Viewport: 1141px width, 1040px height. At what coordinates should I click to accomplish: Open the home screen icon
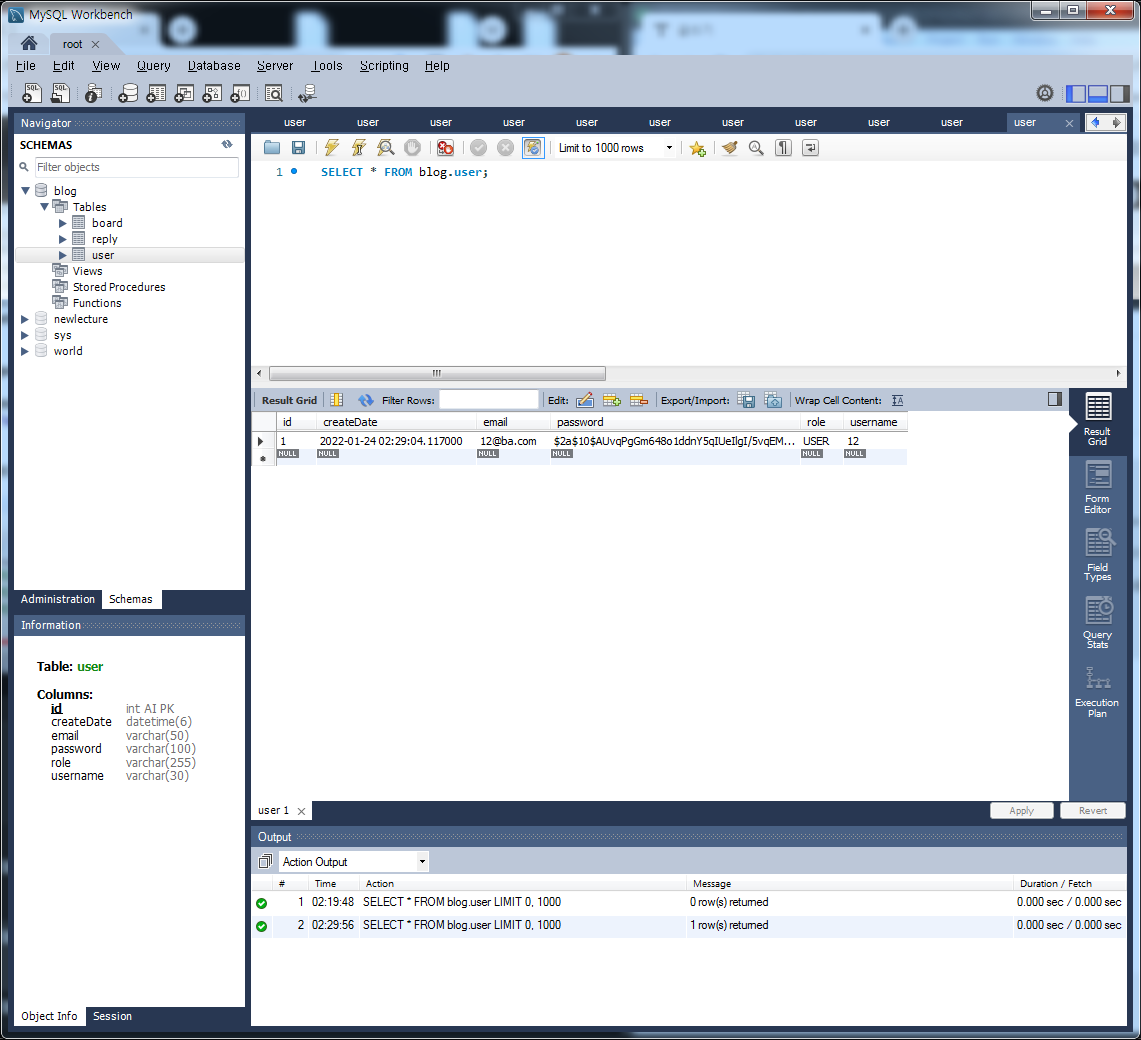(x=29, y=44)
